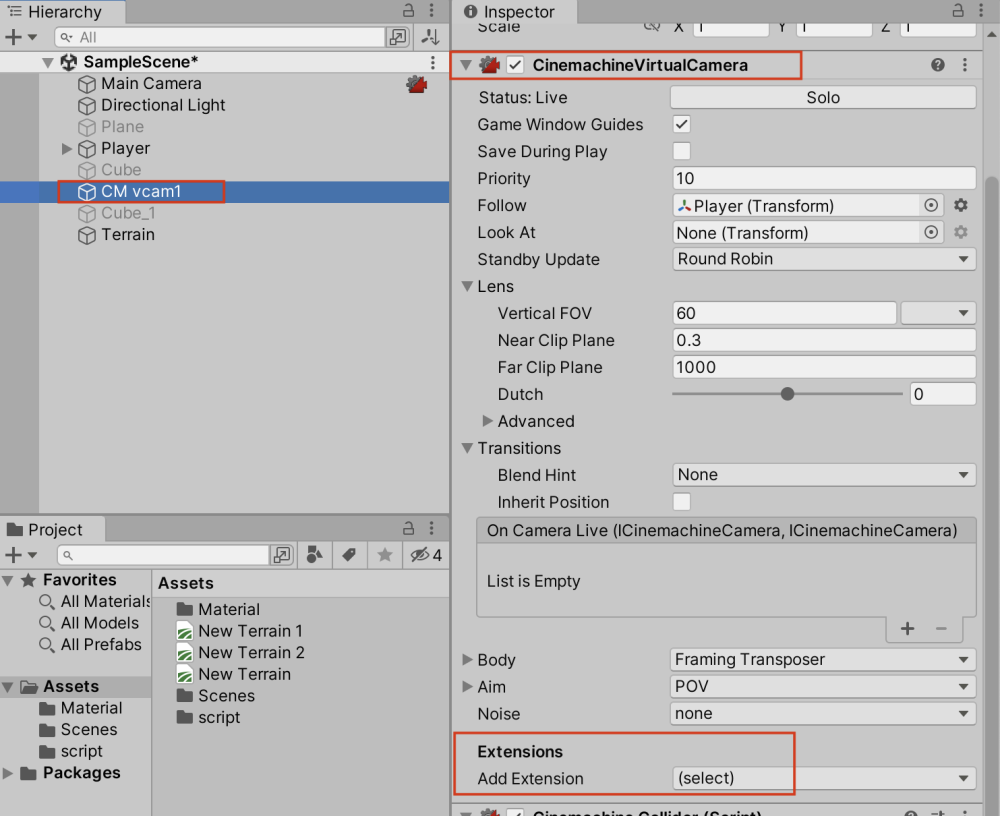Viewport: 1000px width, 816px height.
Task: Collapse the Lens section
Action: (x=467, y=286)
